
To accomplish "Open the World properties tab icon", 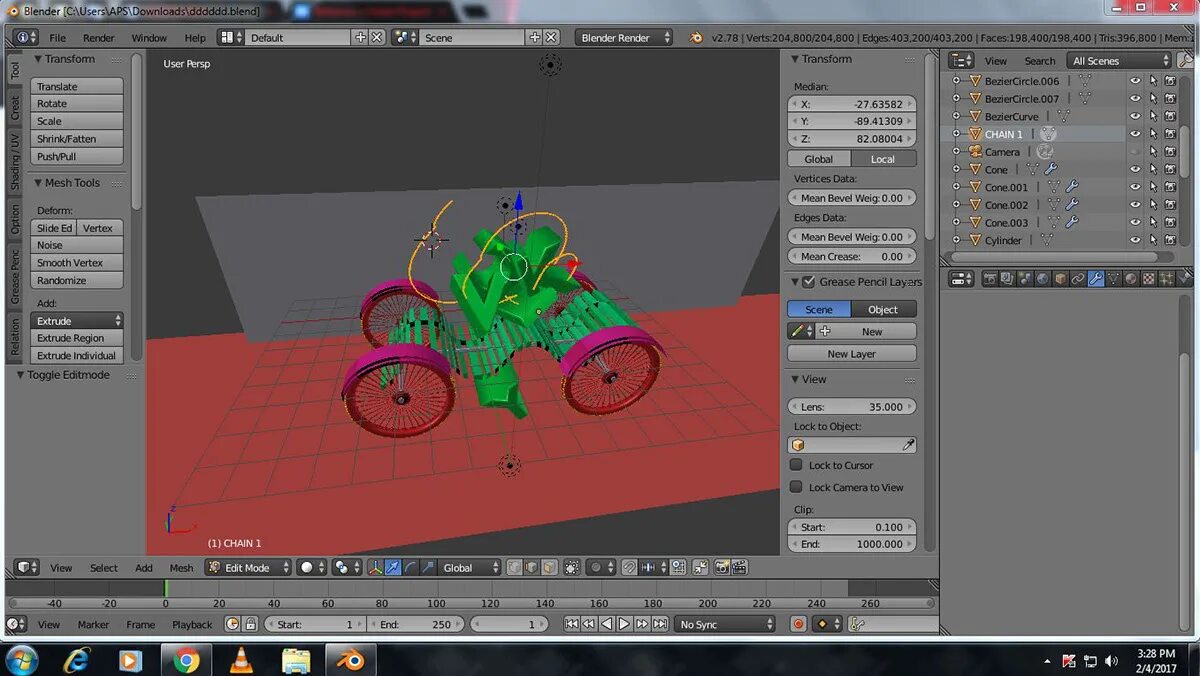I will tap(1043, 279).
